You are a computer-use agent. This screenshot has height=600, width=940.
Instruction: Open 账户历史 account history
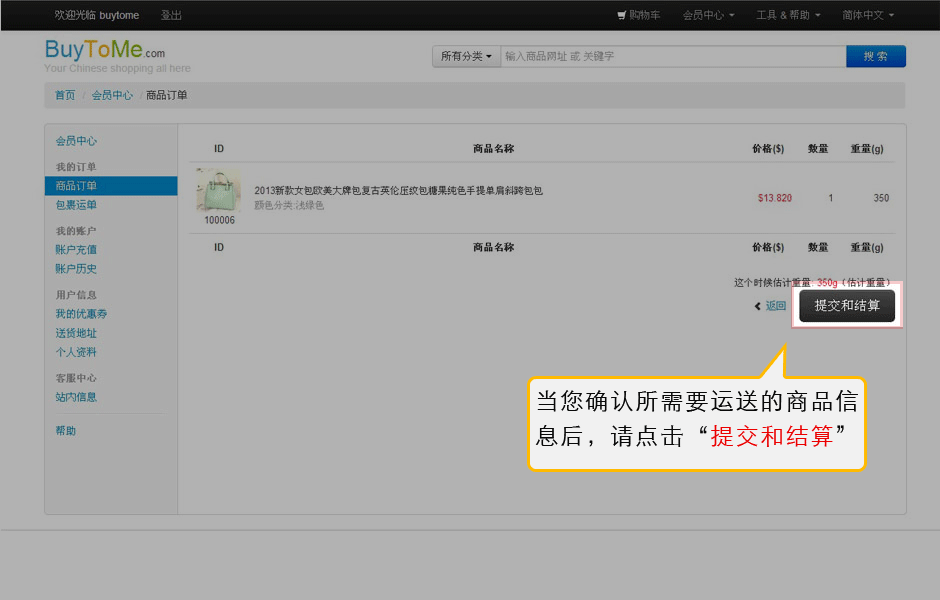tap(77, 269)
